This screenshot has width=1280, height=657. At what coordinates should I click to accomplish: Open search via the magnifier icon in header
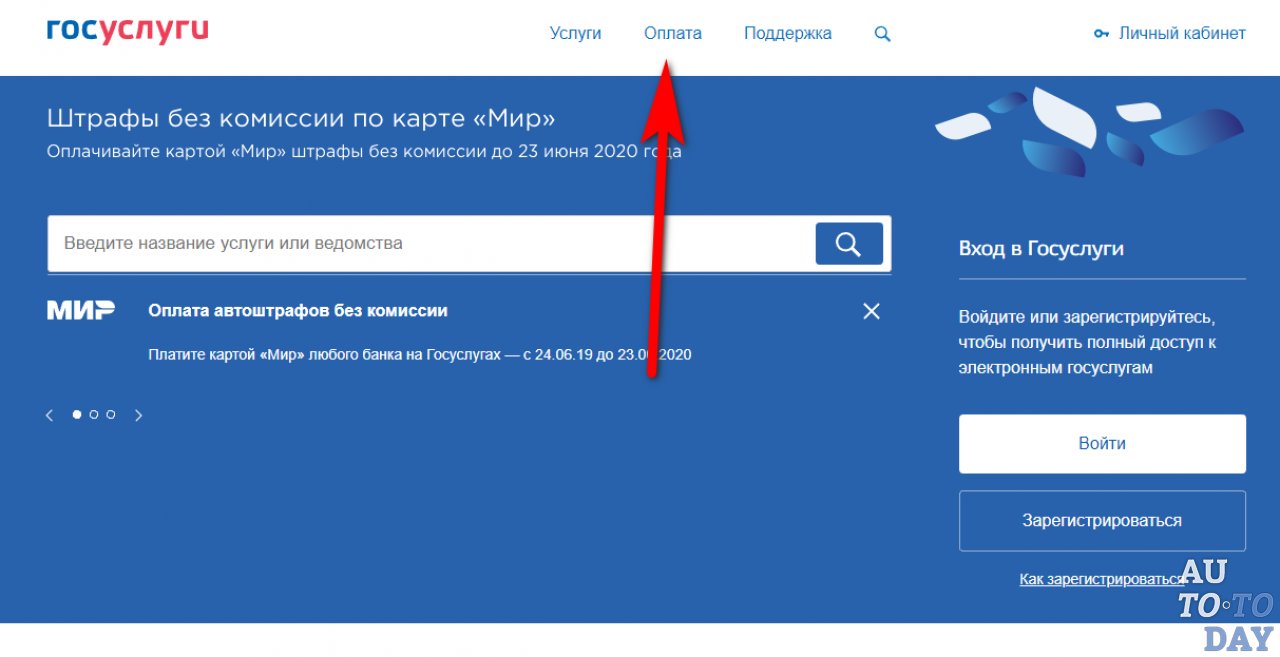[881, 33]
